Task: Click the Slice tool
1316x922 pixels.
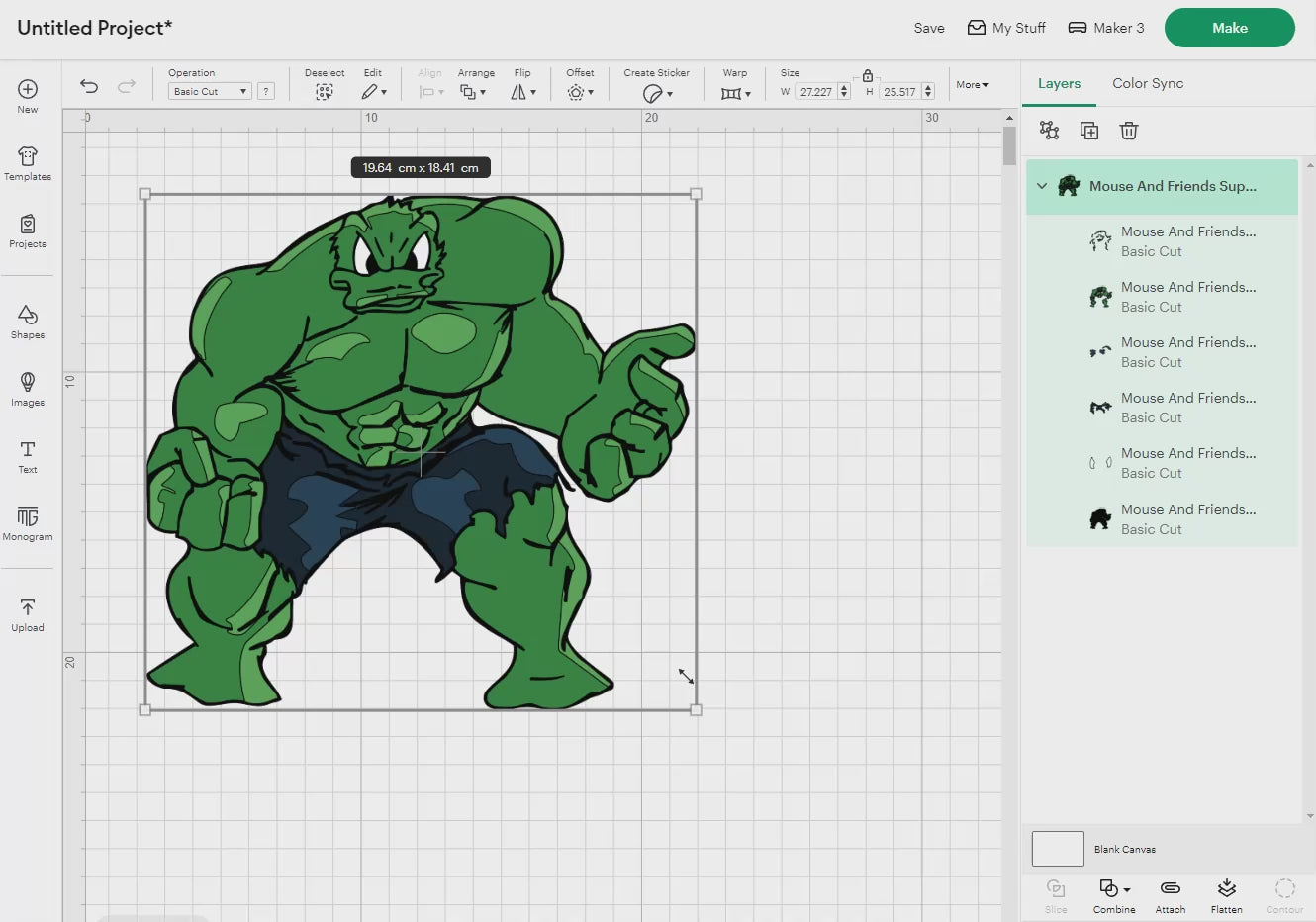Action: [1056, 895]
